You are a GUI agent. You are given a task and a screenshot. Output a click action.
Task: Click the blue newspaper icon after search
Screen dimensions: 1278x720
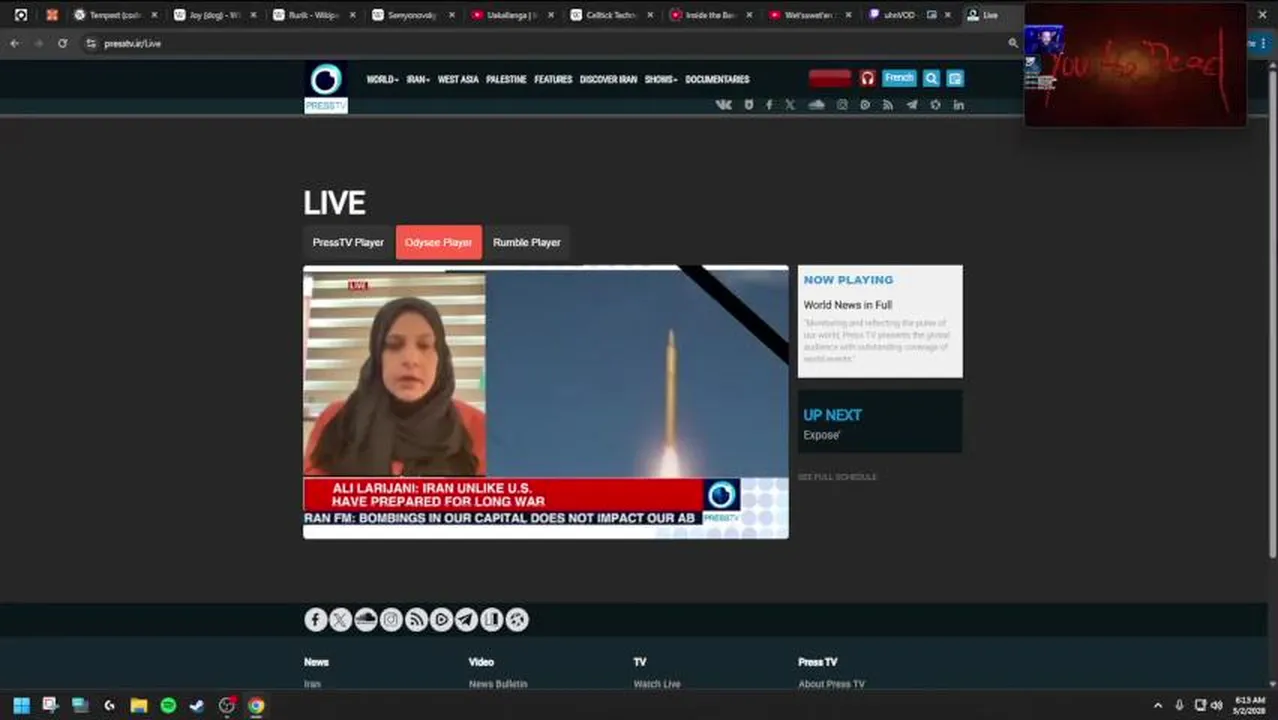click(x=955, y=78)
